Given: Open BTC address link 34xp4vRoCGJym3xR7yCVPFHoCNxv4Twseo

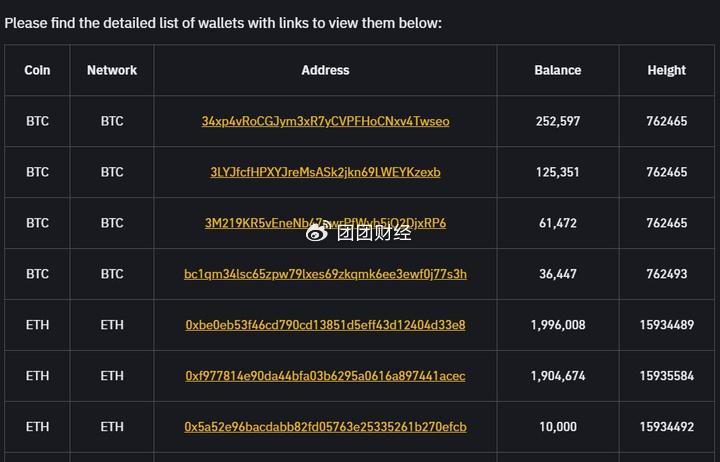Looking at the screenshot, I should click(325, 121).
